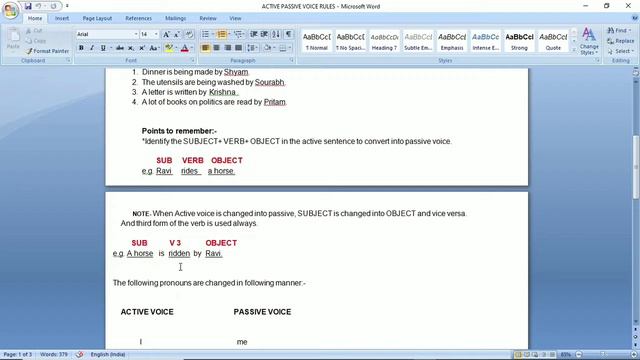Open Change Case options
Image resolution: width=640 pixels, height=360 pixels.
click(x=154, y=48)
